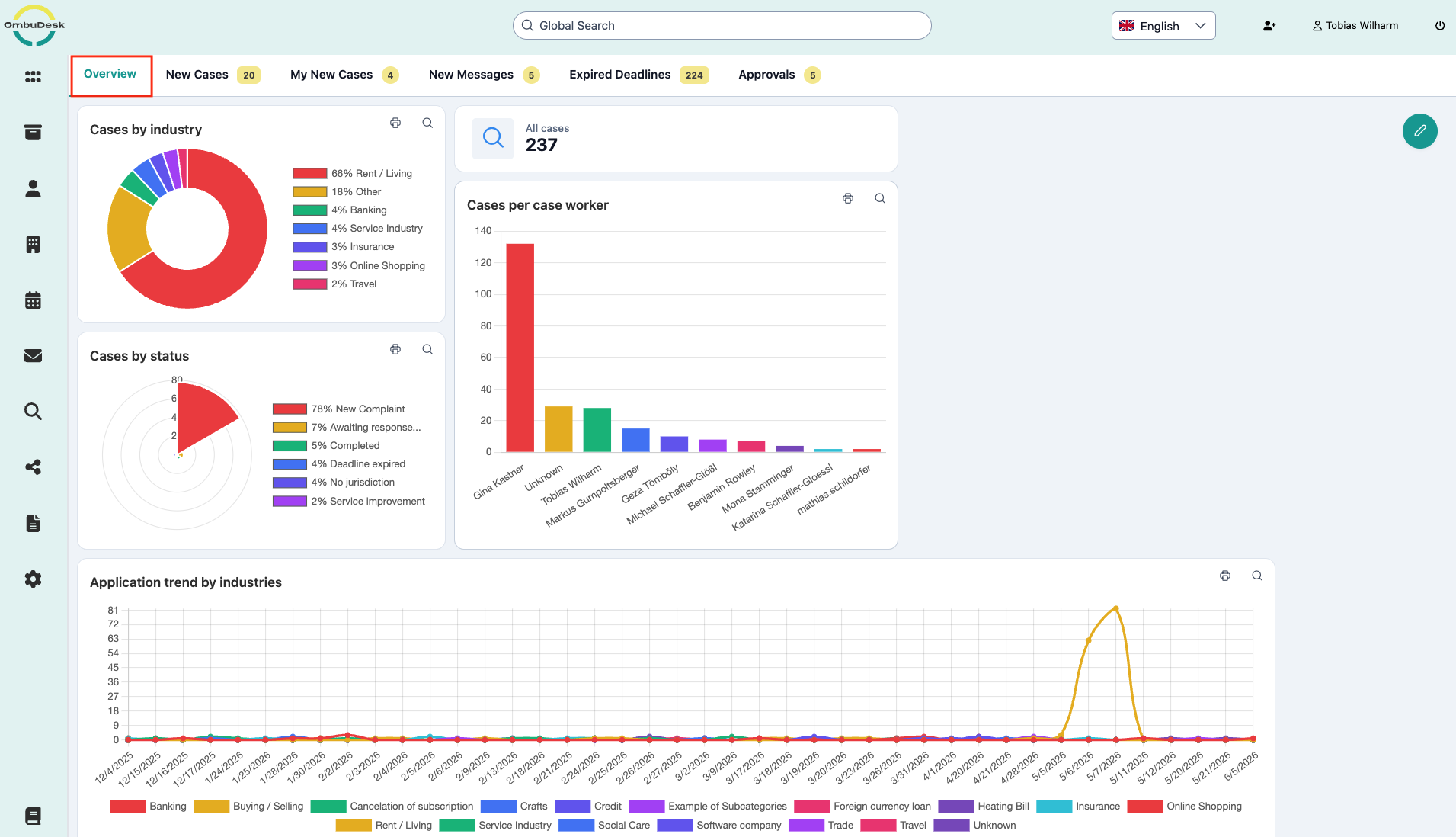Switch to the Overview tab

pos(110,74)
